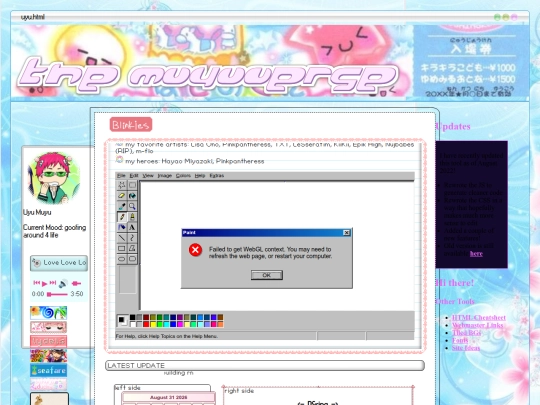This screenshot has width=540, height=405.
Task: Open the View menu in Paint
Action: click(x=148, y=176)
